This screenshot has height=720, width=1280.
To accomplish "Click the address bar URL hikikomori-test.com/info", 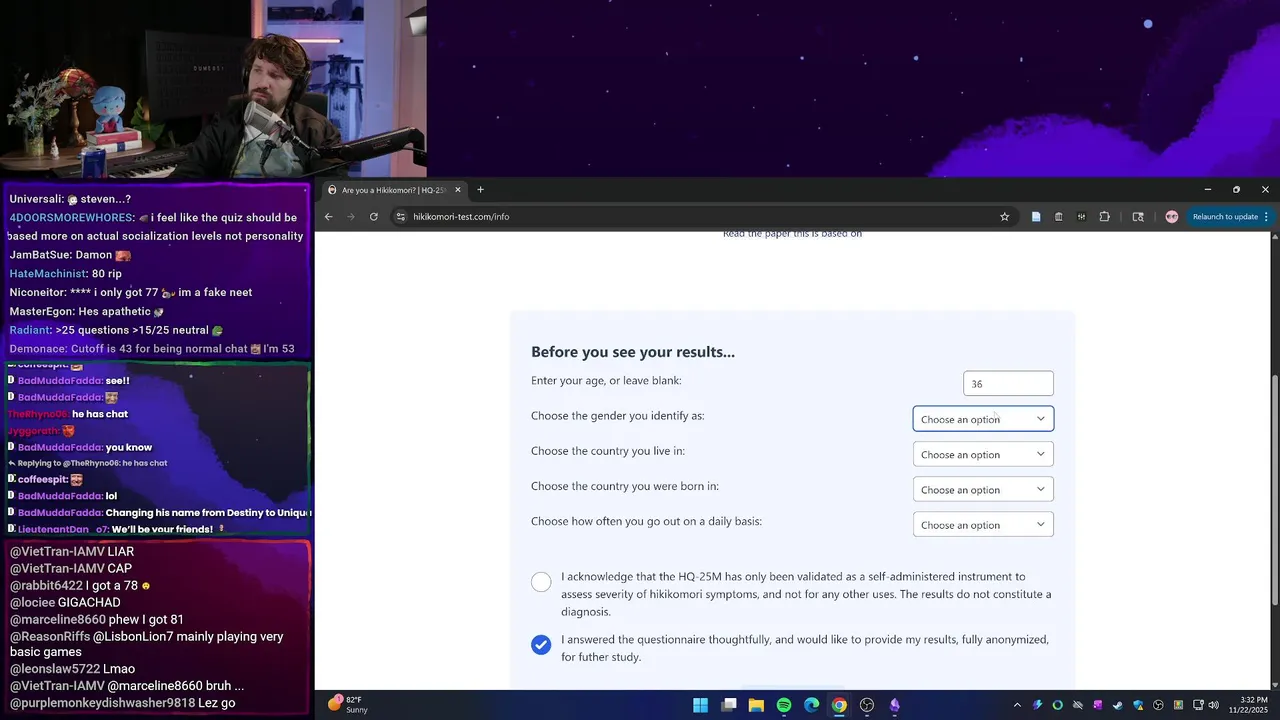I will [x=461, y=217].
